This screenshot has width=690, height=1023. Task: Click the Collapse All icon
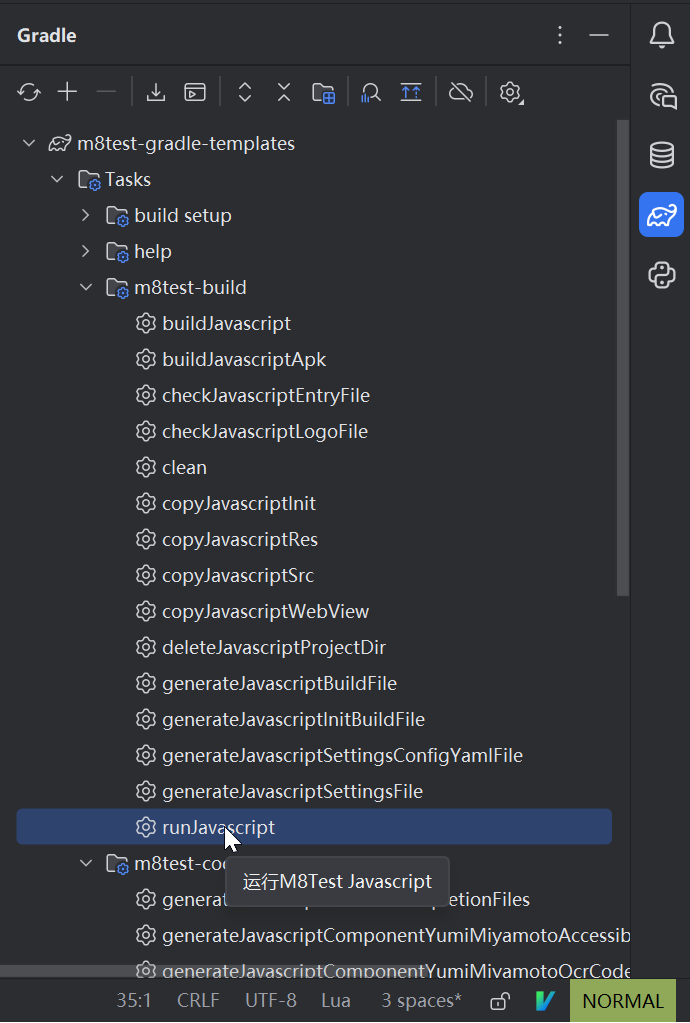click(284, 92)
